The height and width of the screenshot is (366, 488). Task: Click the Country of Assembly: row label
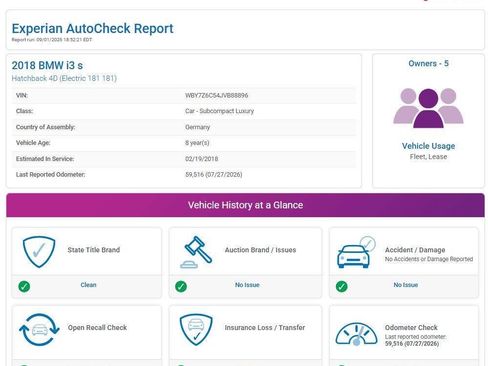45,127
